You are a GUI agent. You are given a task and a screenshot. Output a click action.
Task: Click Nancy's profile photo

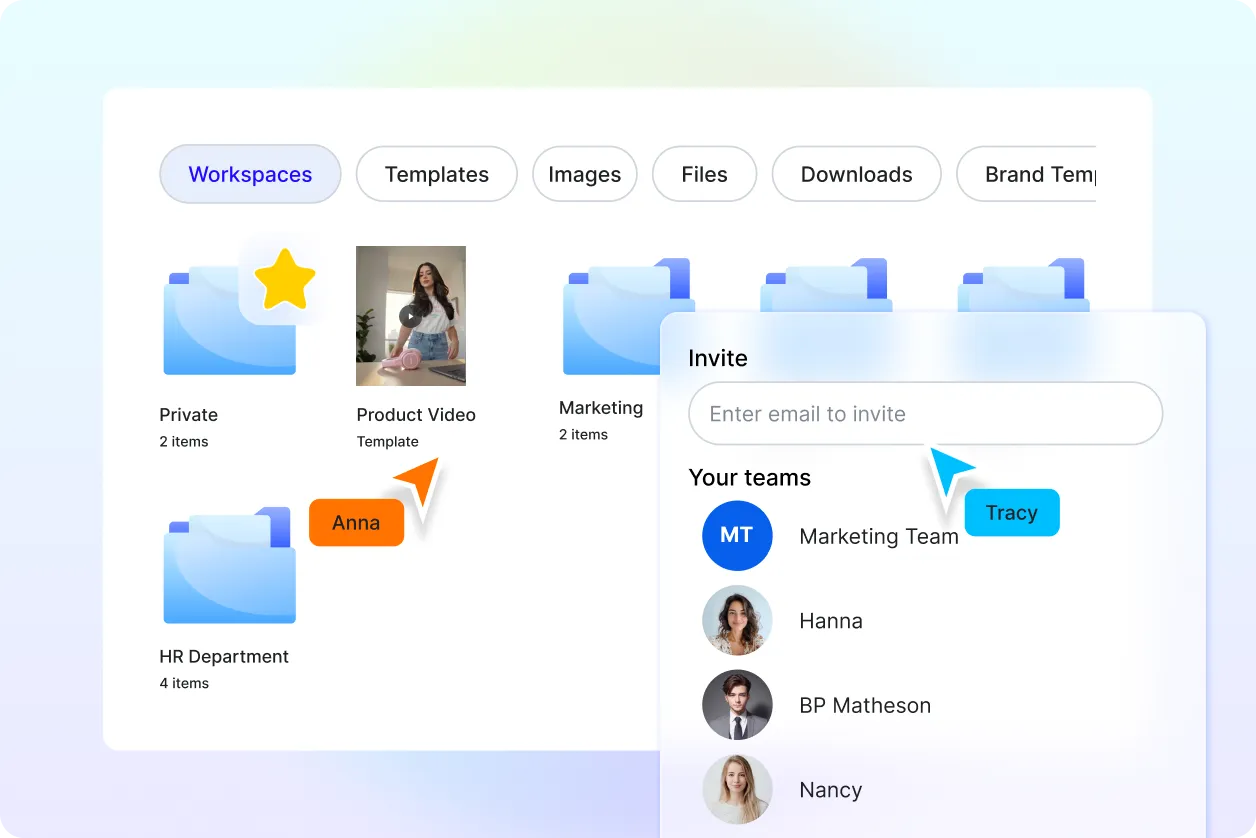(737, 789)
